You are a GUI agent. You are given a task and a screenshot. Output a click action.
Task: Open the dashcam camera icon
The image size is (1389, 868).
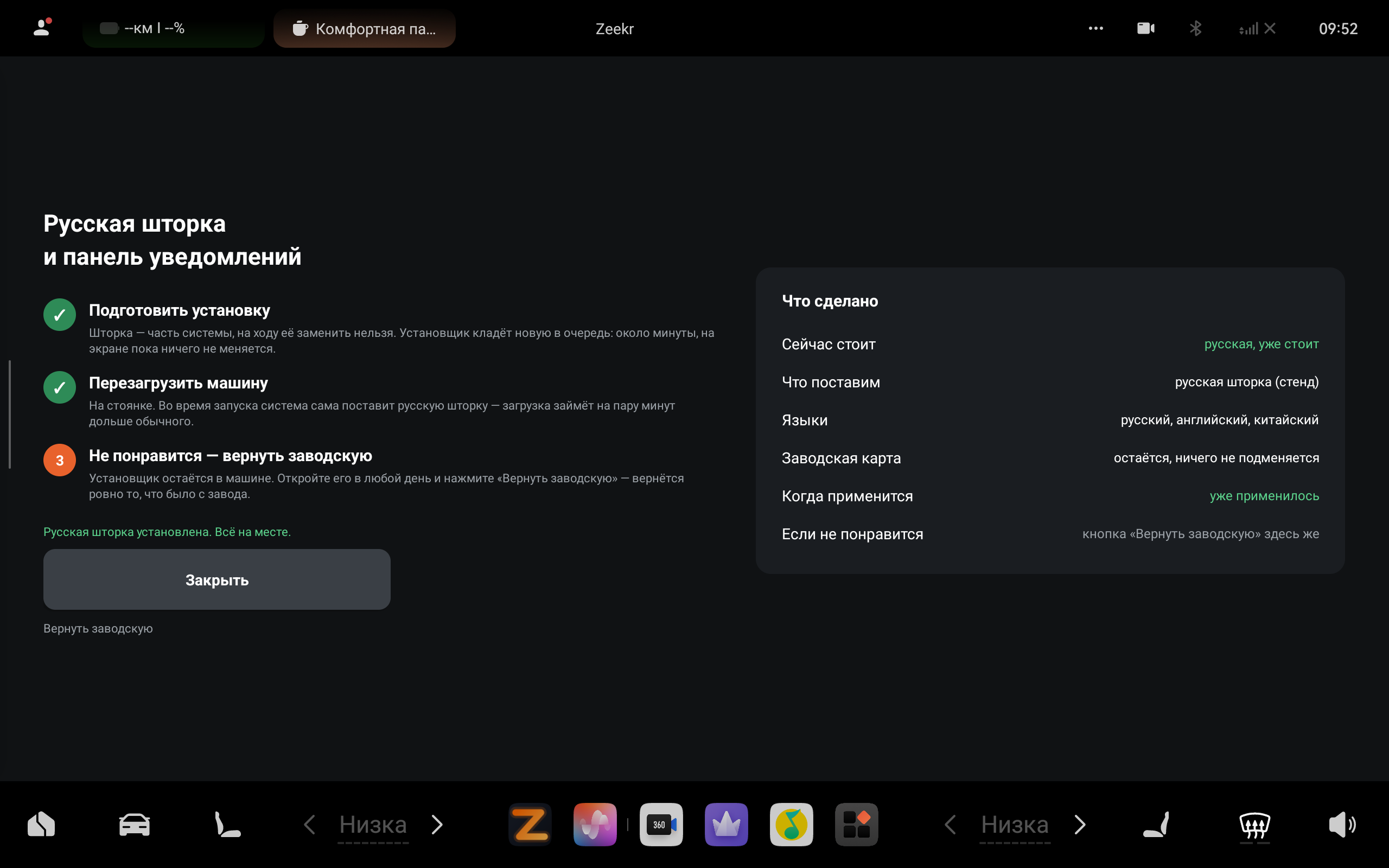point(1145,28)
